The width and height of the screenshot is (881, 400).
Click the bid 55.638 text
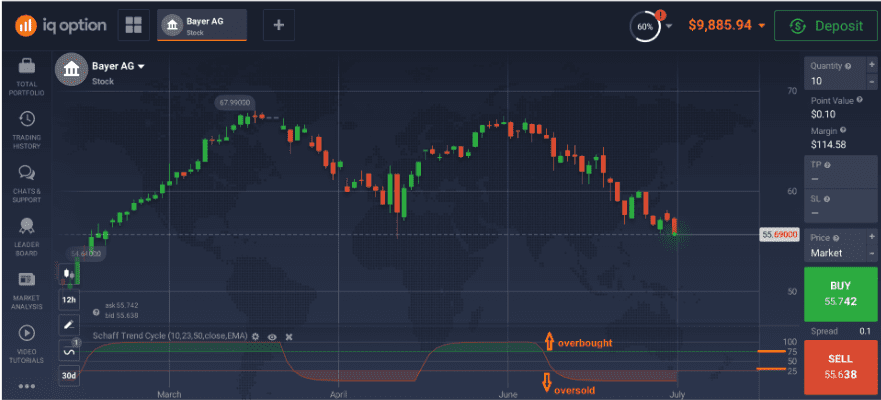(x=121, y=315)
